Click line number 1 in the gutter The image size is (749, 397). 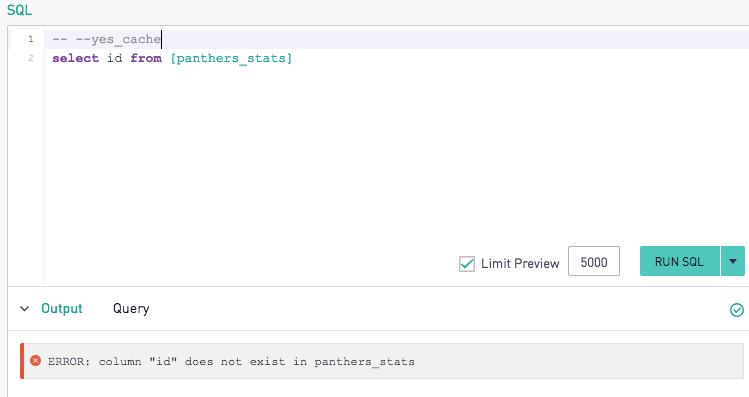31,39
